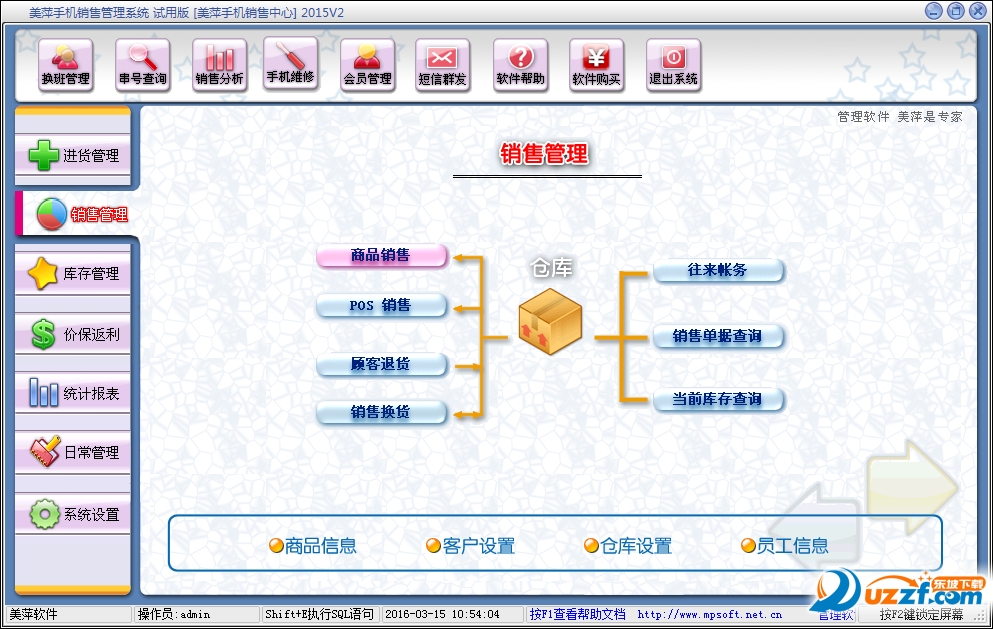This screenshot has height=629, width=993.
Task: Click 操作员:admin status bar entry
Action: coord(174,614)
